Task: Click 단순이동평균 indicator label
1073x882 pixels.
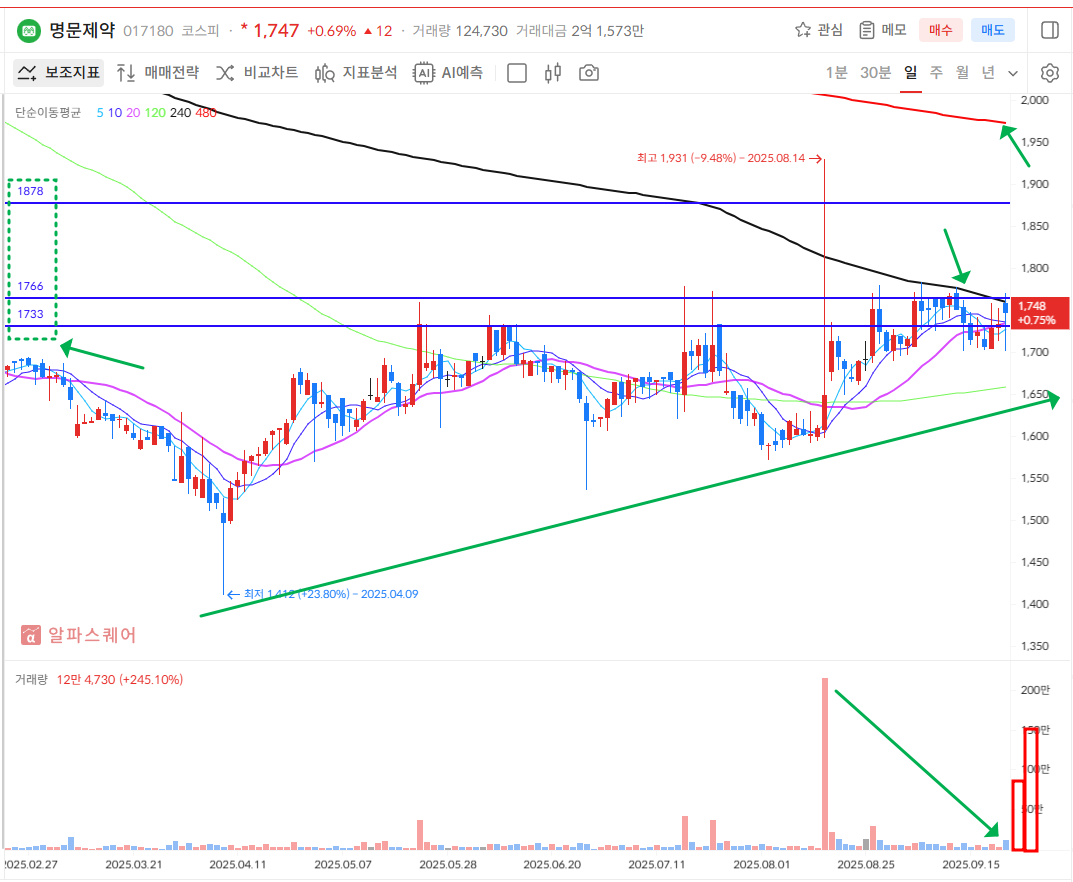Action: pos(48,113)
